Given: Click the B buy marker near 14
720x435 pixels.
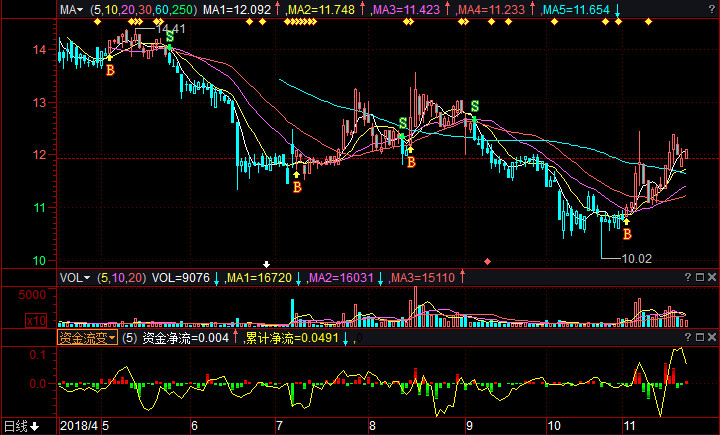Looking at the screenshot, I should 110,70.
